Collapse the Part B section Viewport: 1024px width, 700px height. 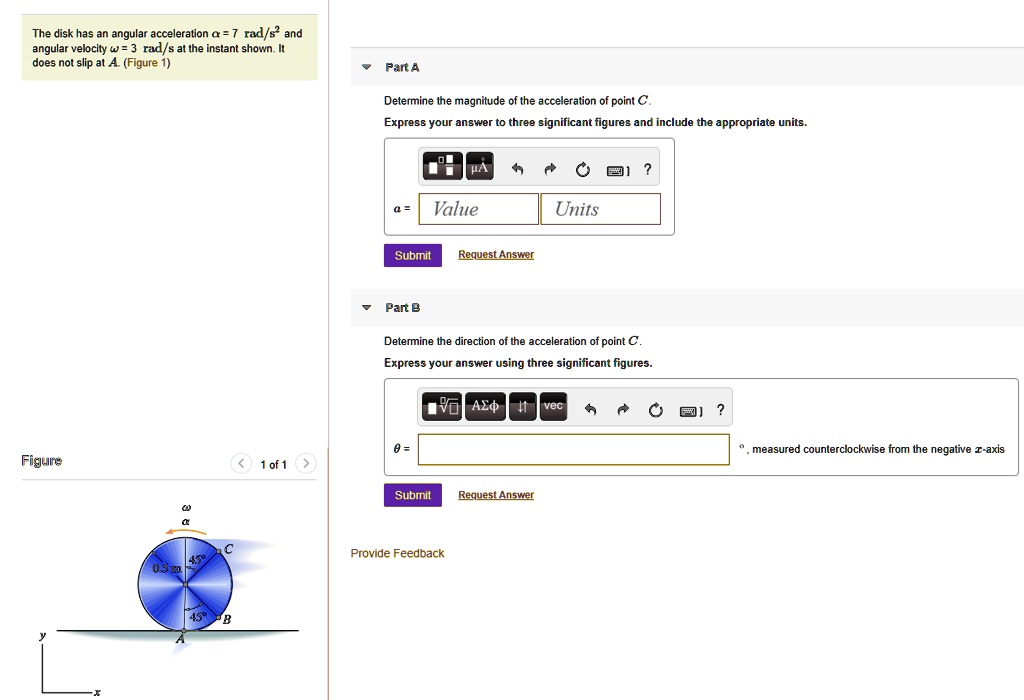[365, 308]
